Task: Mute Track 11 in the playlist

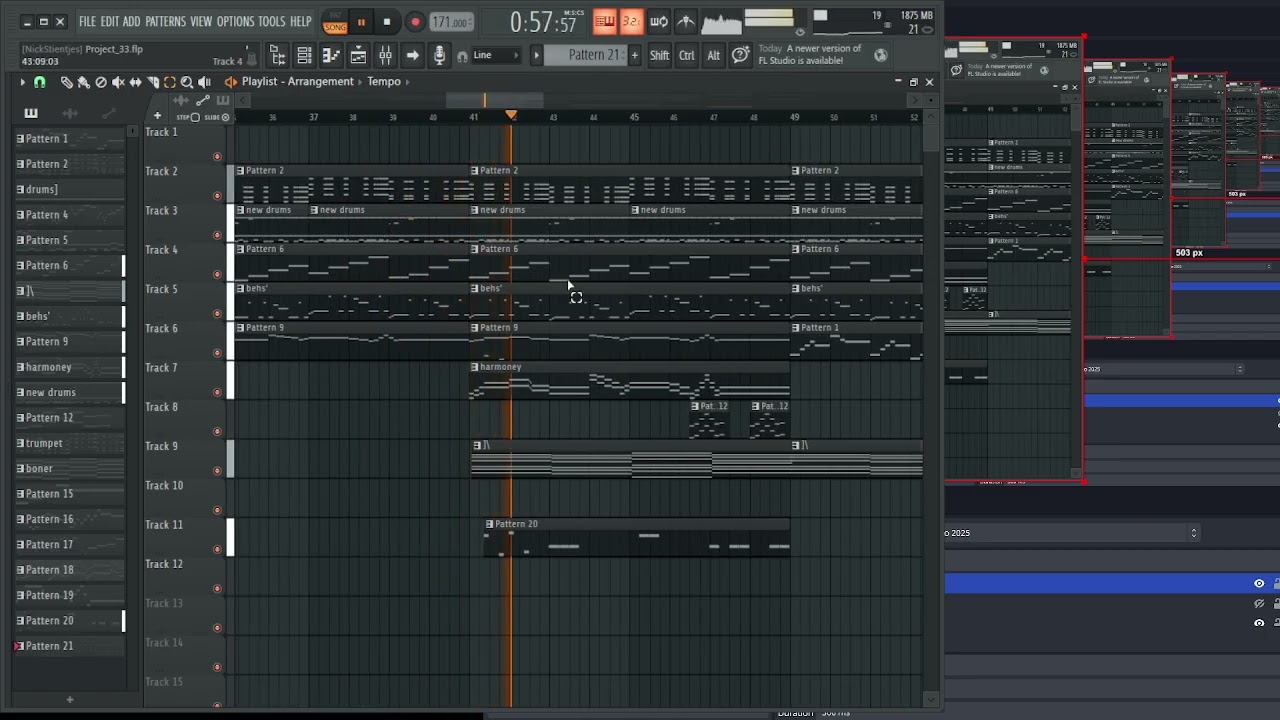Action: coord(217,549)
